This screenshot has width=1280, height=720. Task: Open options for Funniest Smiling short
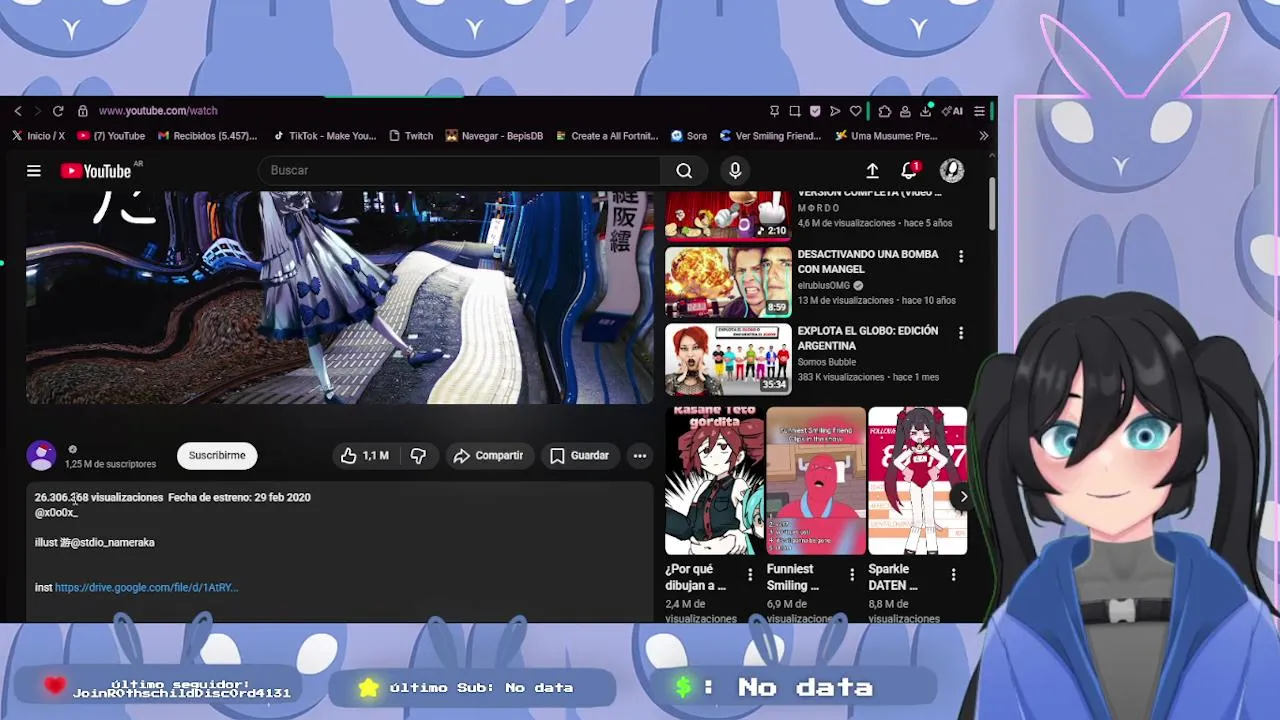(852, 574)
